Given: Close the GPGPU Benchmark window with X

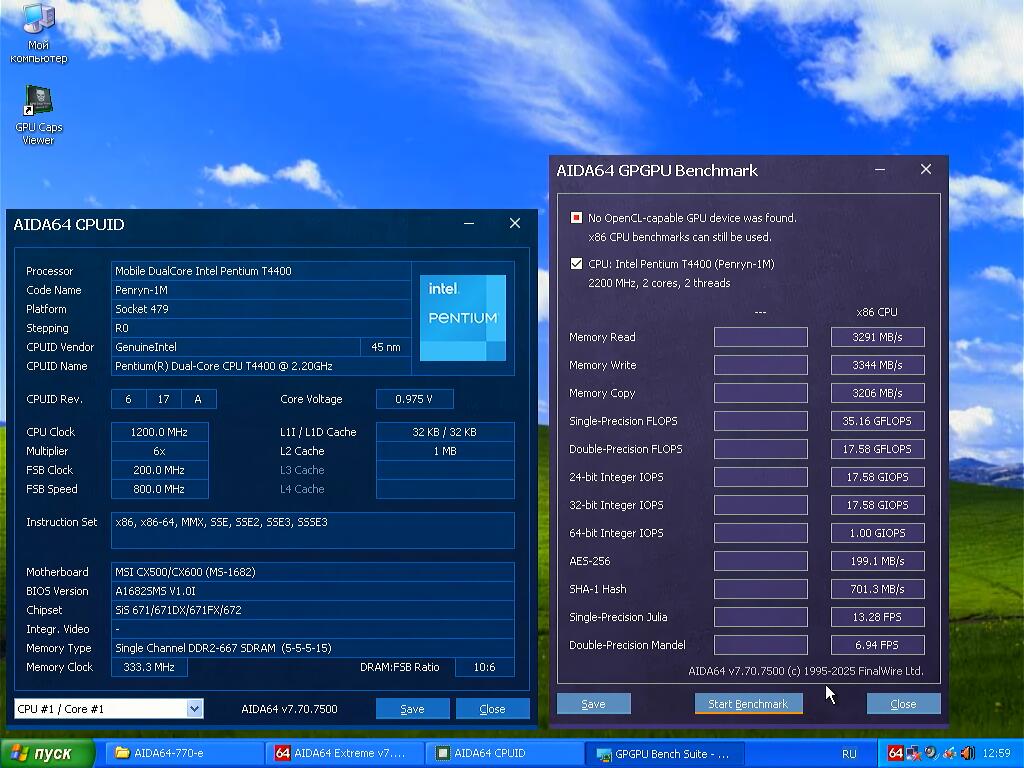Looking at the screenshot, I should pos(925,170).
